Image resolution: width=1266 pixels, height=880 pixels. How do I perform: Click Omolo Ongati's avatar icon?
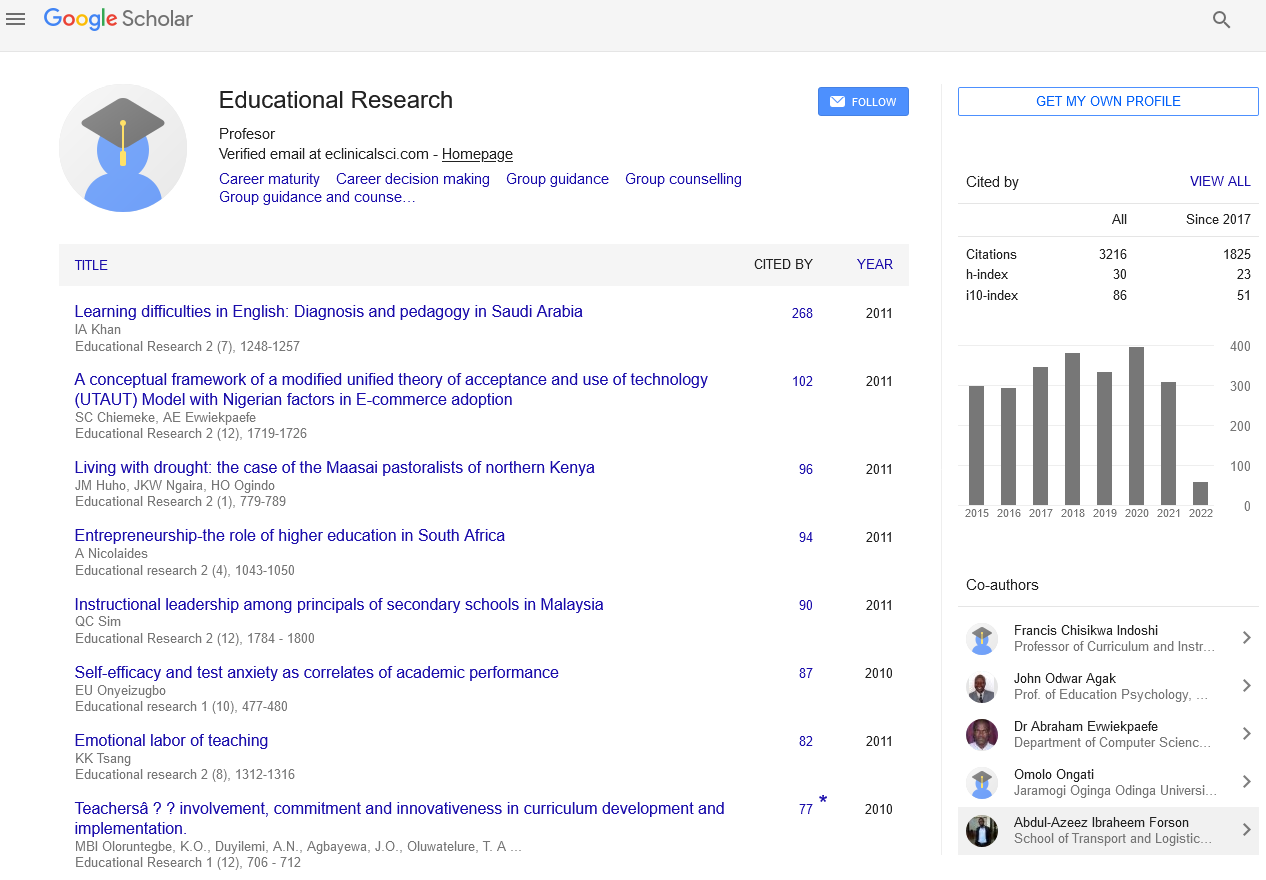982,783
